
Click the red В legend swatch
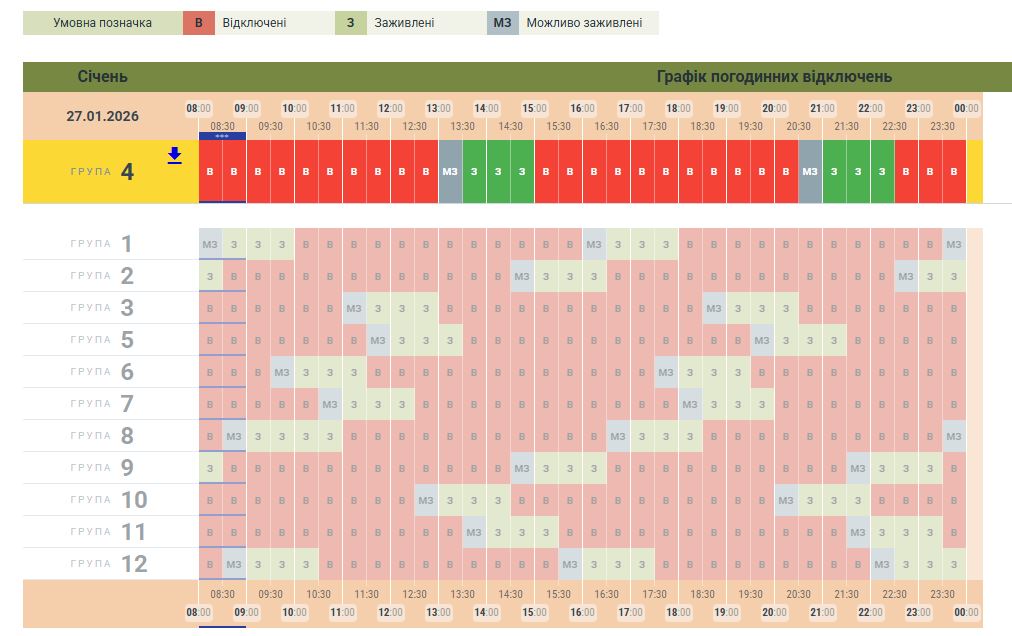coord(198,23)
